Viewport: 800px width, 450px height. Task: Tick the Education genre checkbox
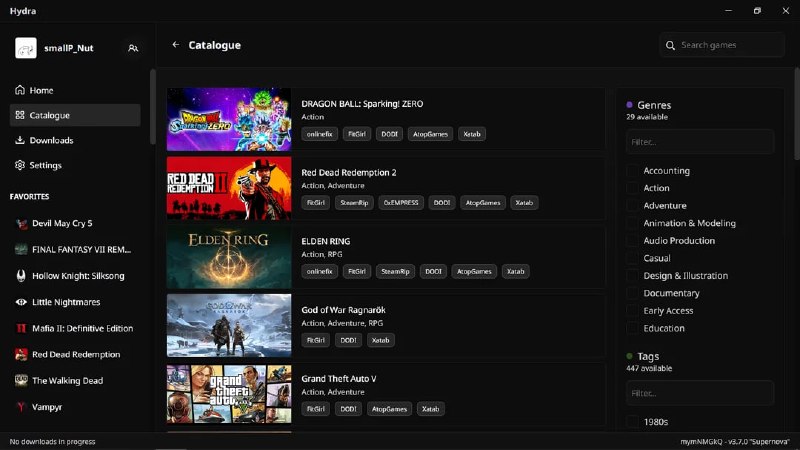(x=632, y=329)
